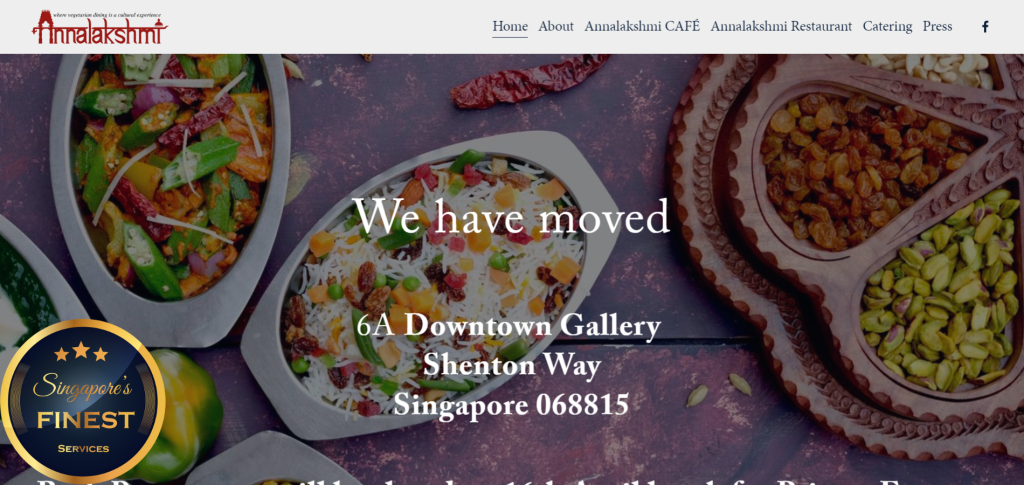This screenshot has height=485, width=1024.
Task: Open the Facebook page icon
Action: [985, 27]
